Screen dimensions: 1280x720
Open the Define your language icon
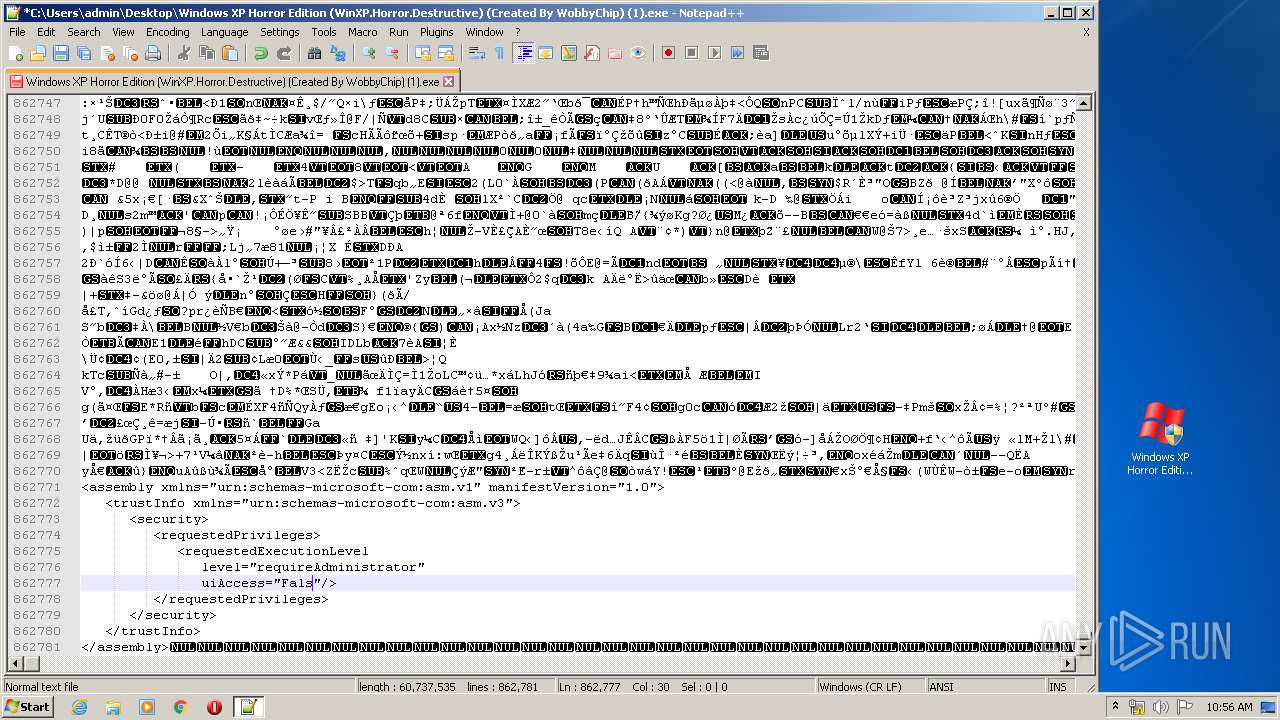coord(546,53)
